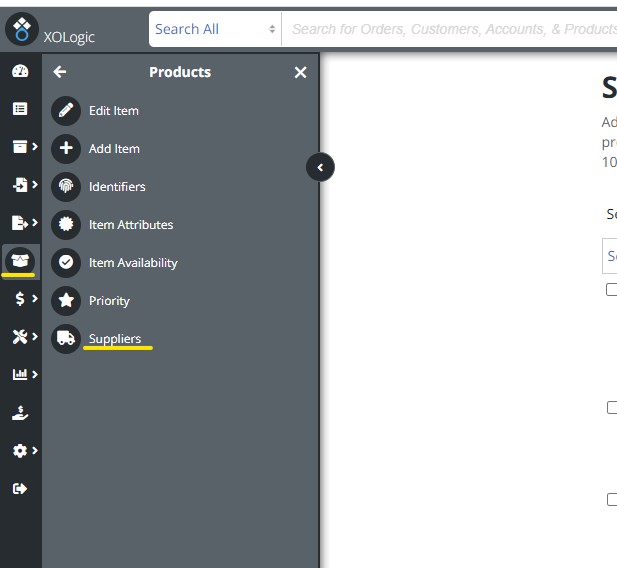Open Item Availability menu entry
617x568 pixels.
[133, 263]
